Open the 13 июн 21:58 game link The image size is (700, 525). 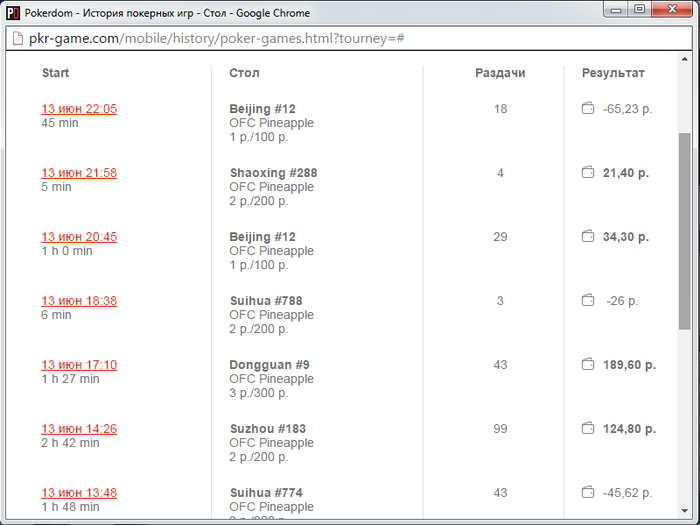tap(79, 173)
